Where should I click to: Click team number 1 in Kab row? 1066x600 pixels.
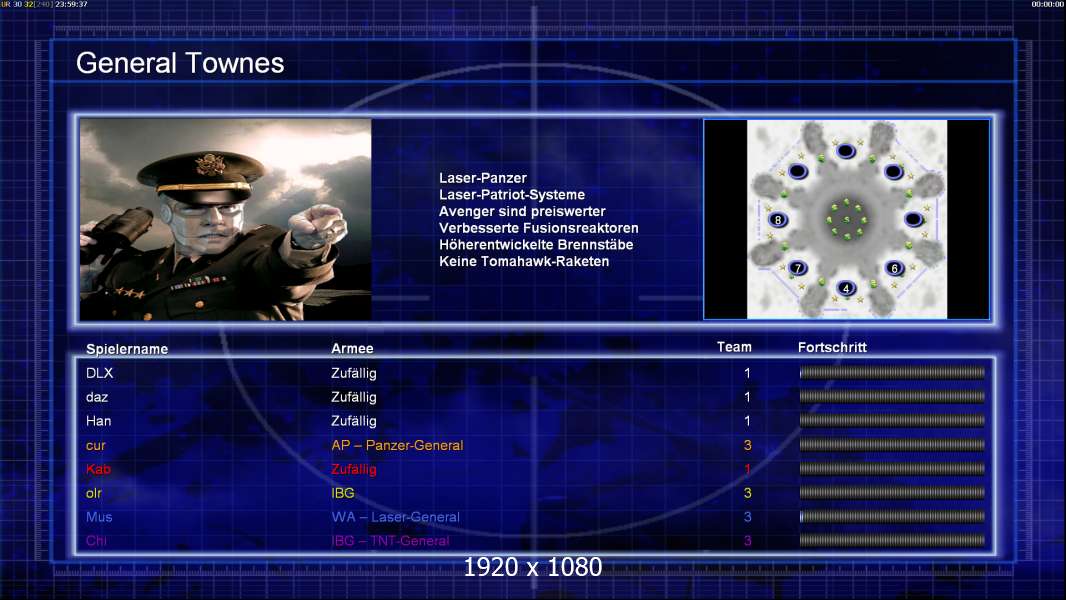tap(747, 469)
